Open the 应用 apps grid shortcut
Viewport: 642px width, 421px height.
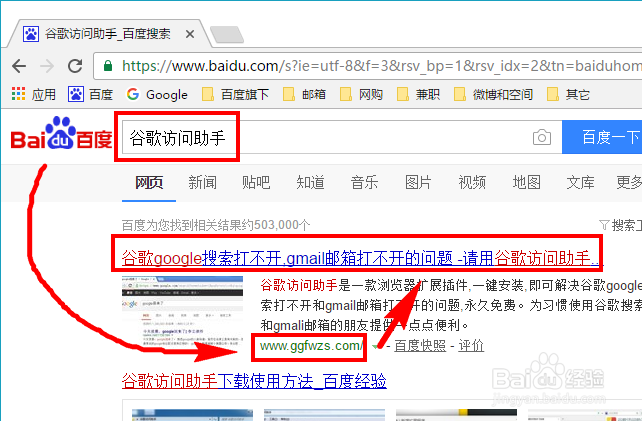pos(34,94)
